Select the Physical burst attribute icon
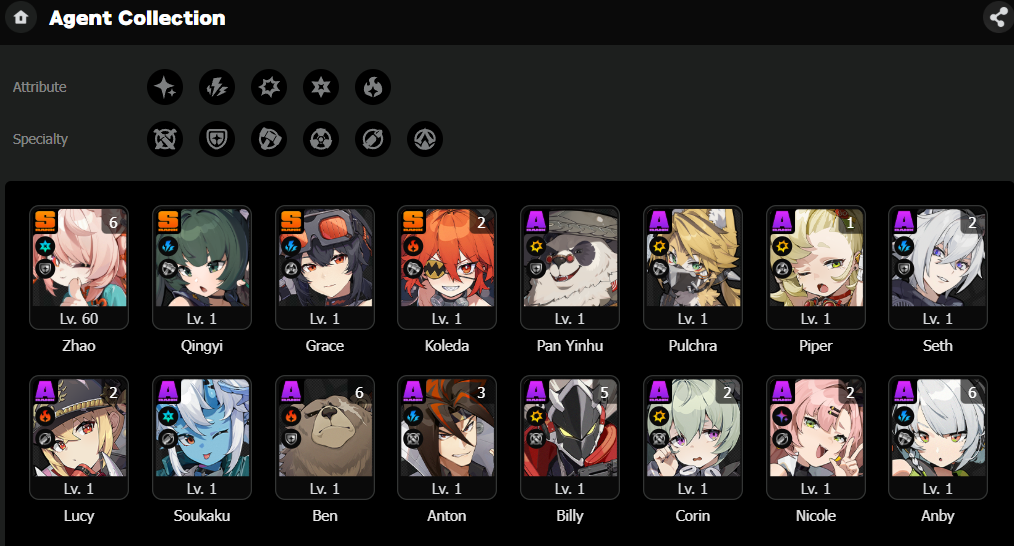 pos(269,87)
